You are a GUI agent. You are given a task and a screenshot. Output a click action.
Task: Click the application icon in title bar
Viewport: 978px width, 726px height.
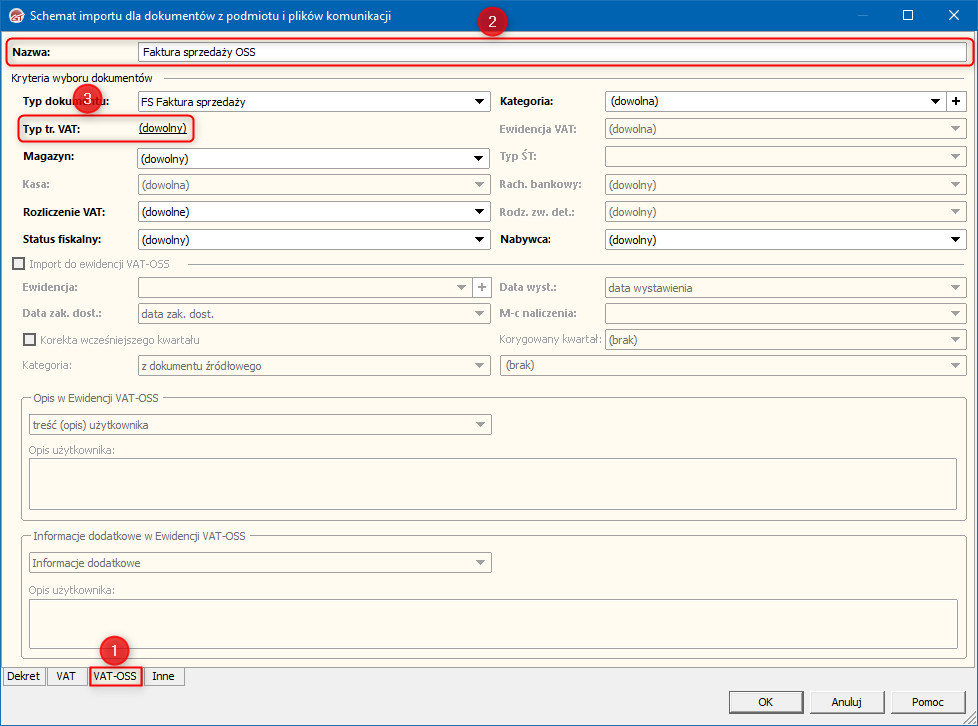click(x=16, y=16)
